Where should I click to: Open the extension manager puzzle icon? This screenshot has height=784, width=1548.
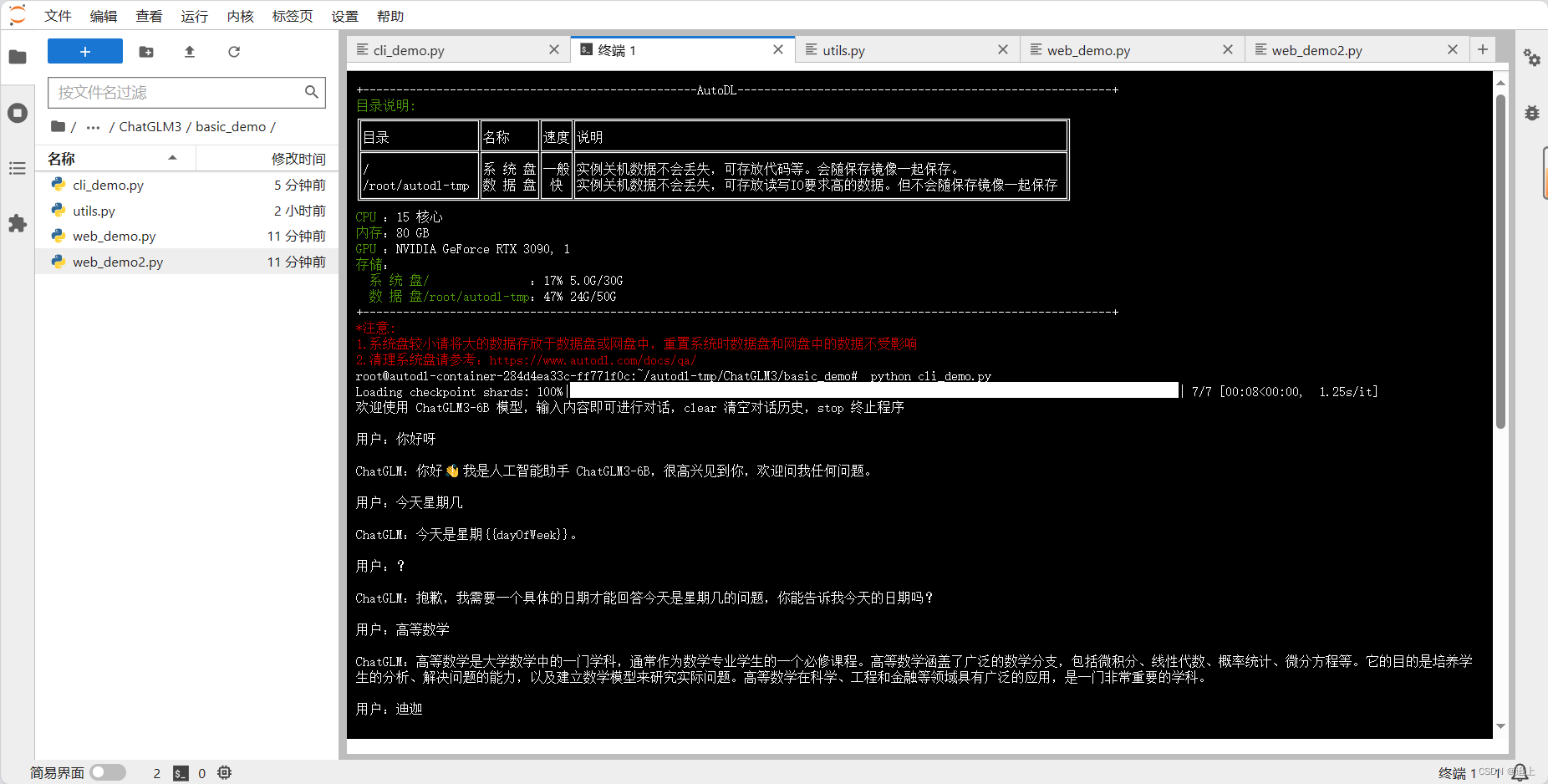point(18,223)
